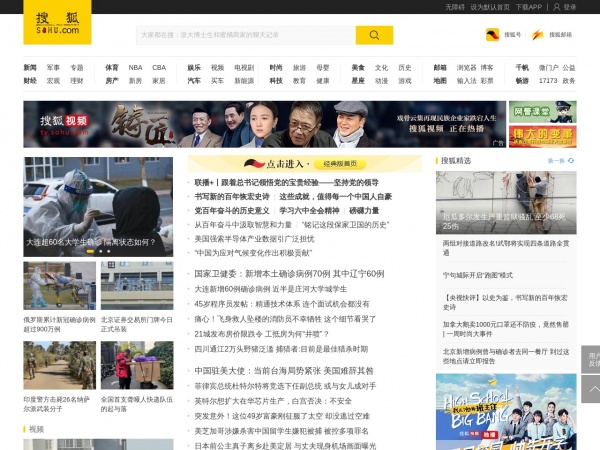Click the 视频 section heading

coord(36,429)
